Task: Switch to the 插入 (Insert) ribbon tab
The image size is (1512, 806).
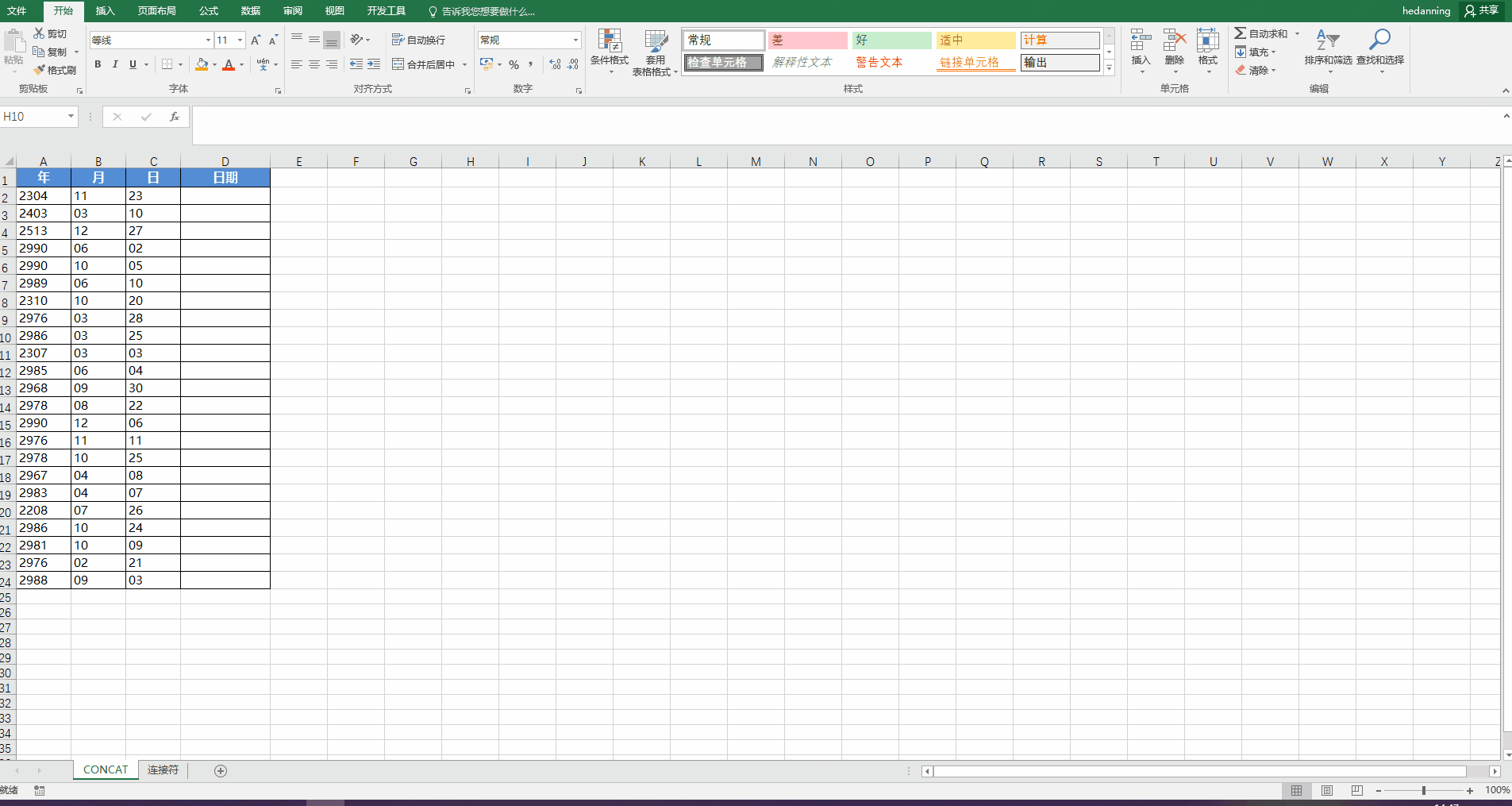Action: [105, 11]
